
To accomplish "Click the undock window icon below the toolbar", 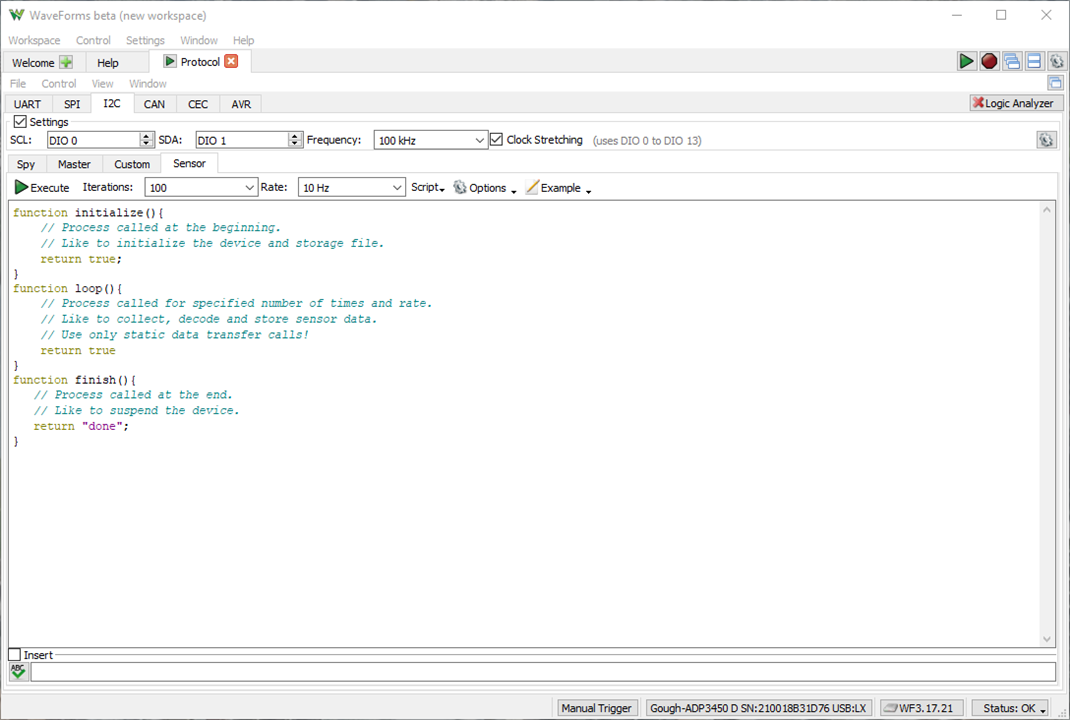I will click(1055, 83).
